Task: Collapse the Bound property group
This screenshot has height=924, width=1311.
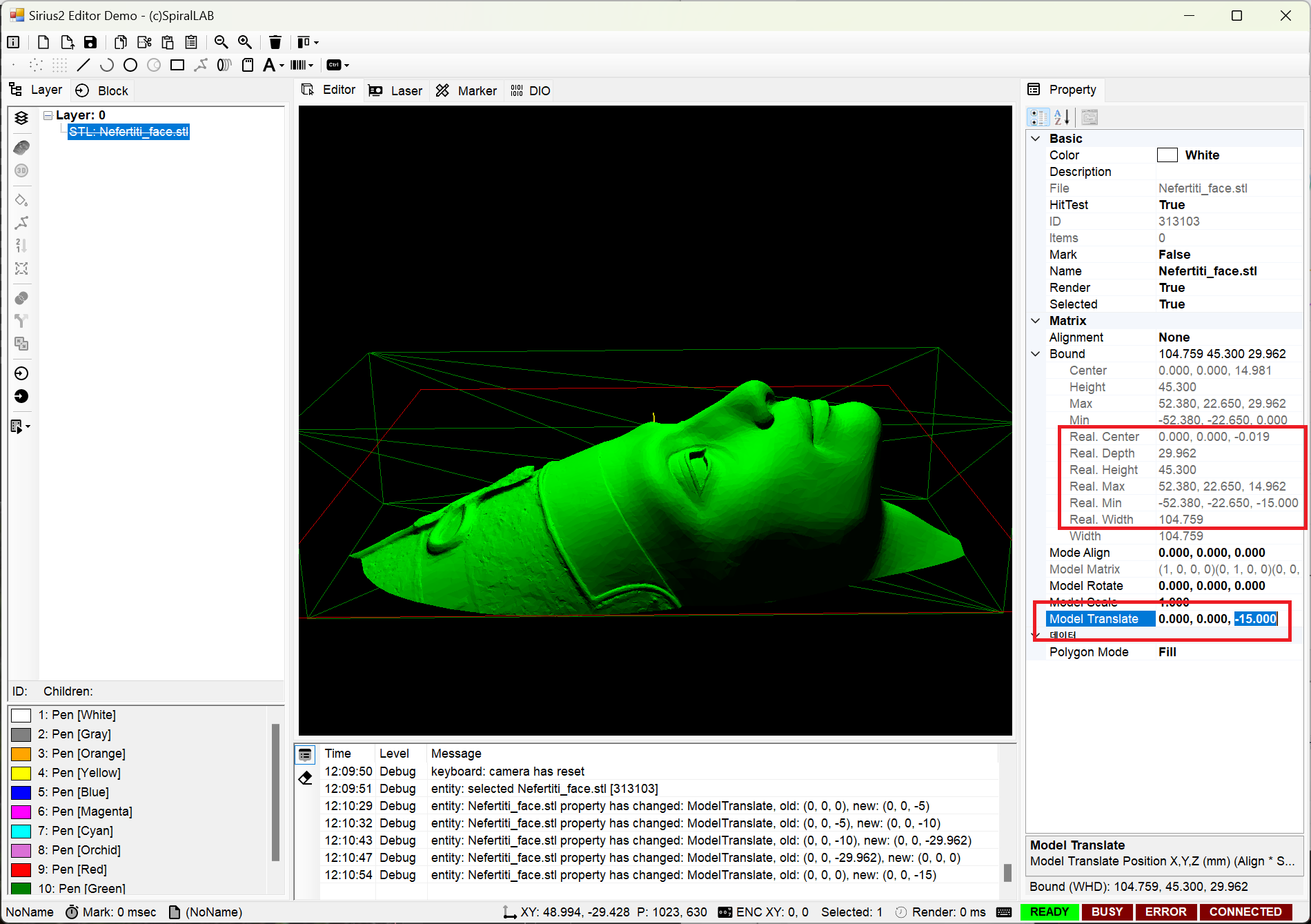Action: pos(1036,354)
